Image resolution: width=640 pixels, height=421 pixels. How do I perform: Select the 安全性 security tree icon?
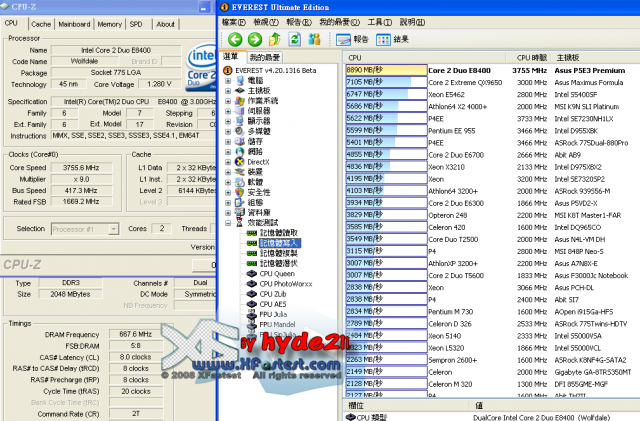[240, 192]
